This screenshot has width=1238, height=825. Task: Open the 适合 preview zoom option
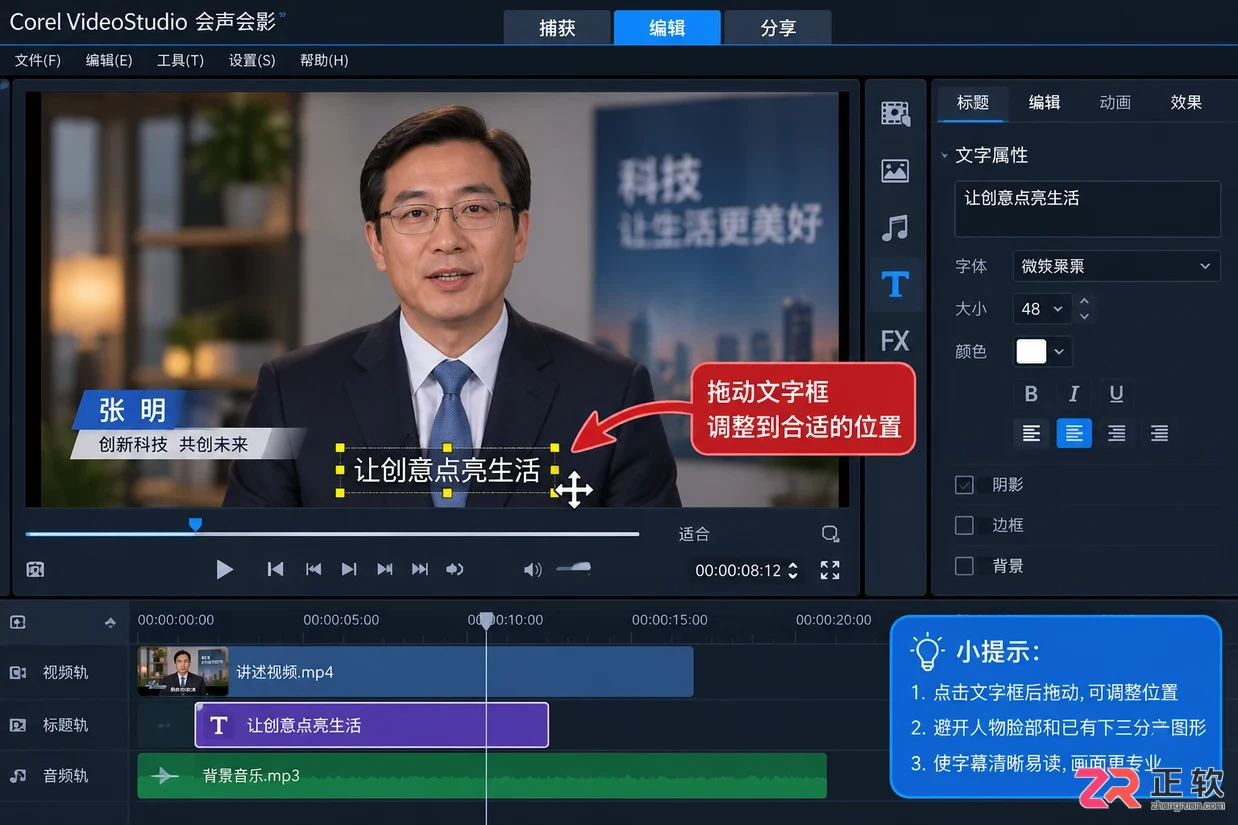click(x=694, y=534)
